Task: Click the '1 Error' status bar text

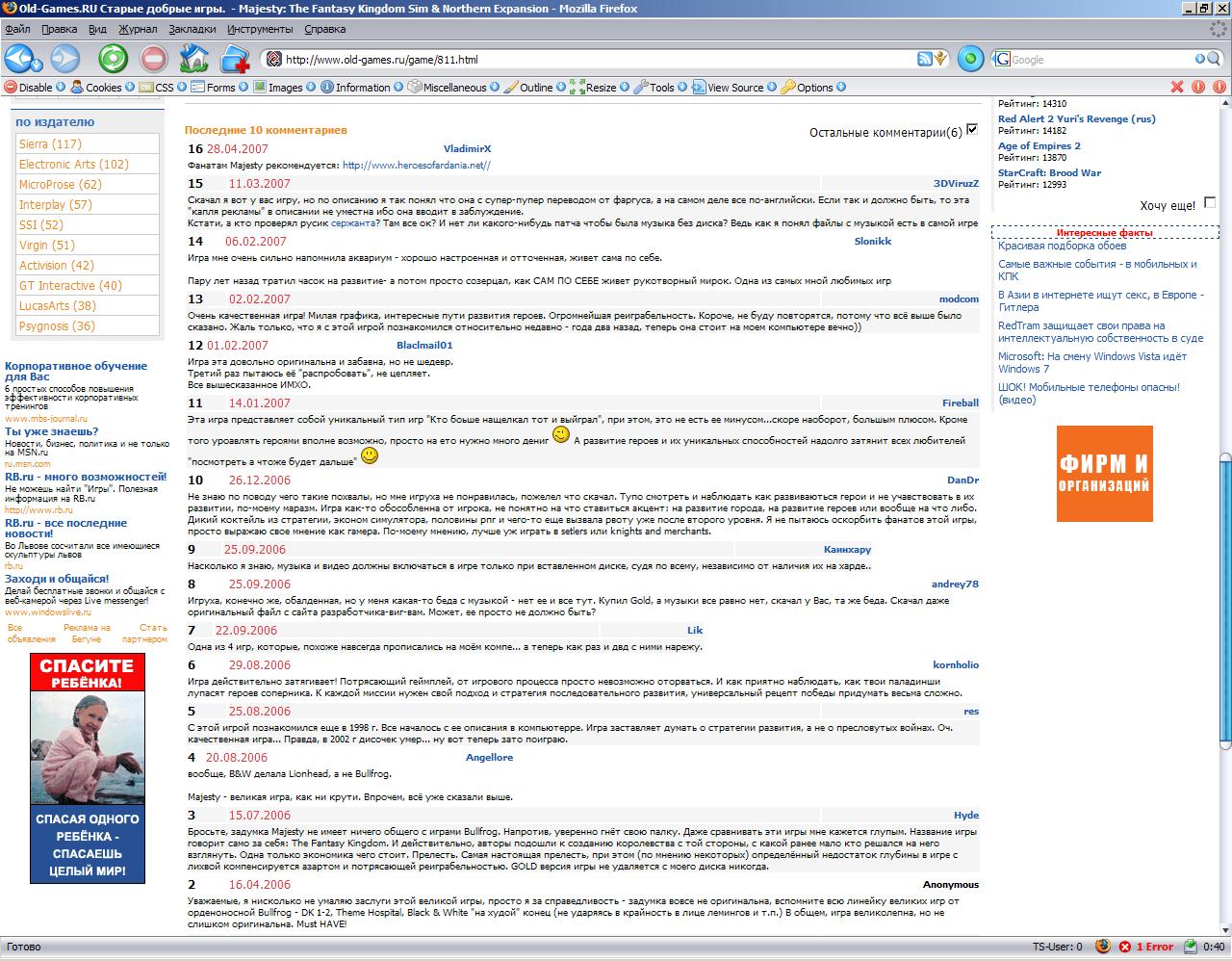Action: pos(1154,947)
